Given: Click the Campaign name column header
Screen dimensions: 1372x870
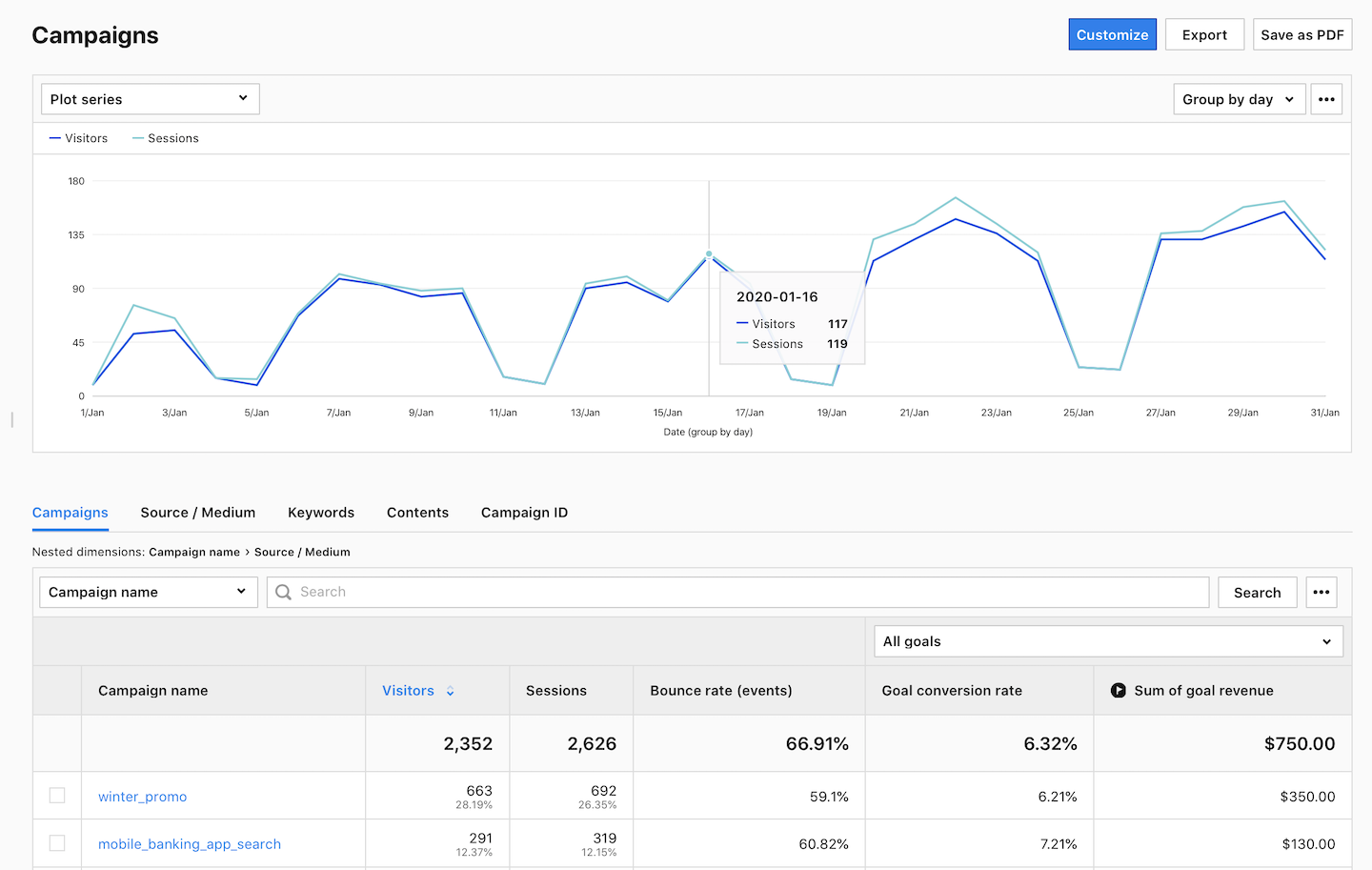Looking at the screenshot, I should pos(153,691).
